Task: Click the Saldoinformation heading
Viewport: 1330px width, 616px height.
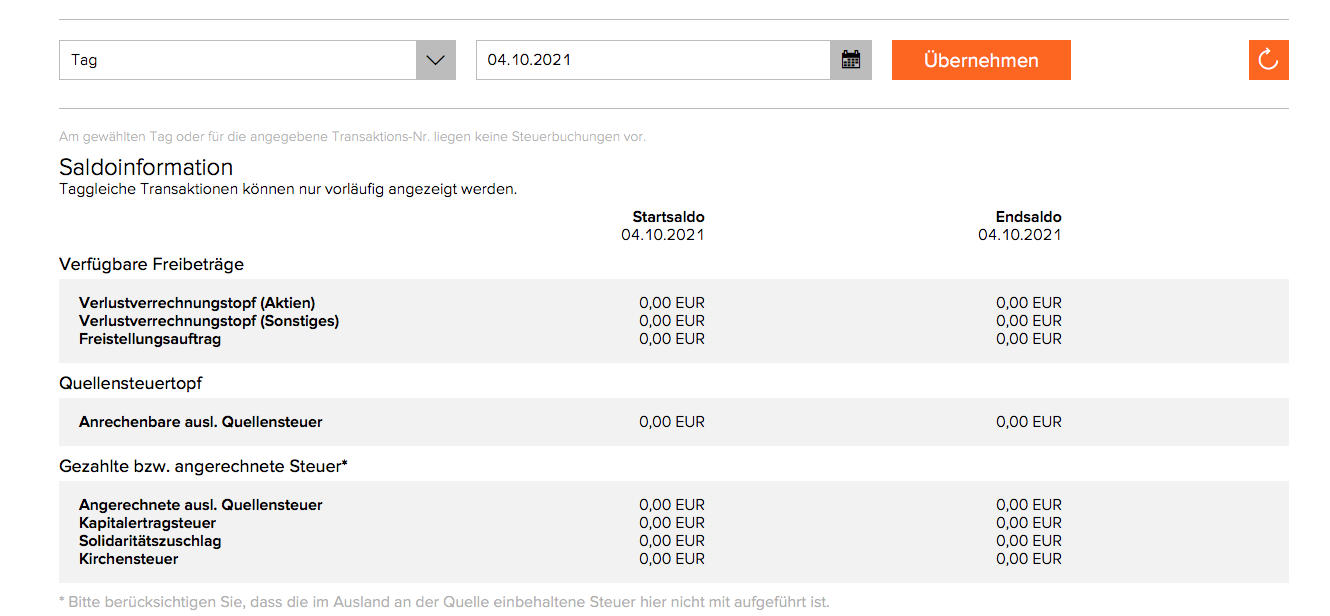Action: pyautogui.click(x=146, y=167)
